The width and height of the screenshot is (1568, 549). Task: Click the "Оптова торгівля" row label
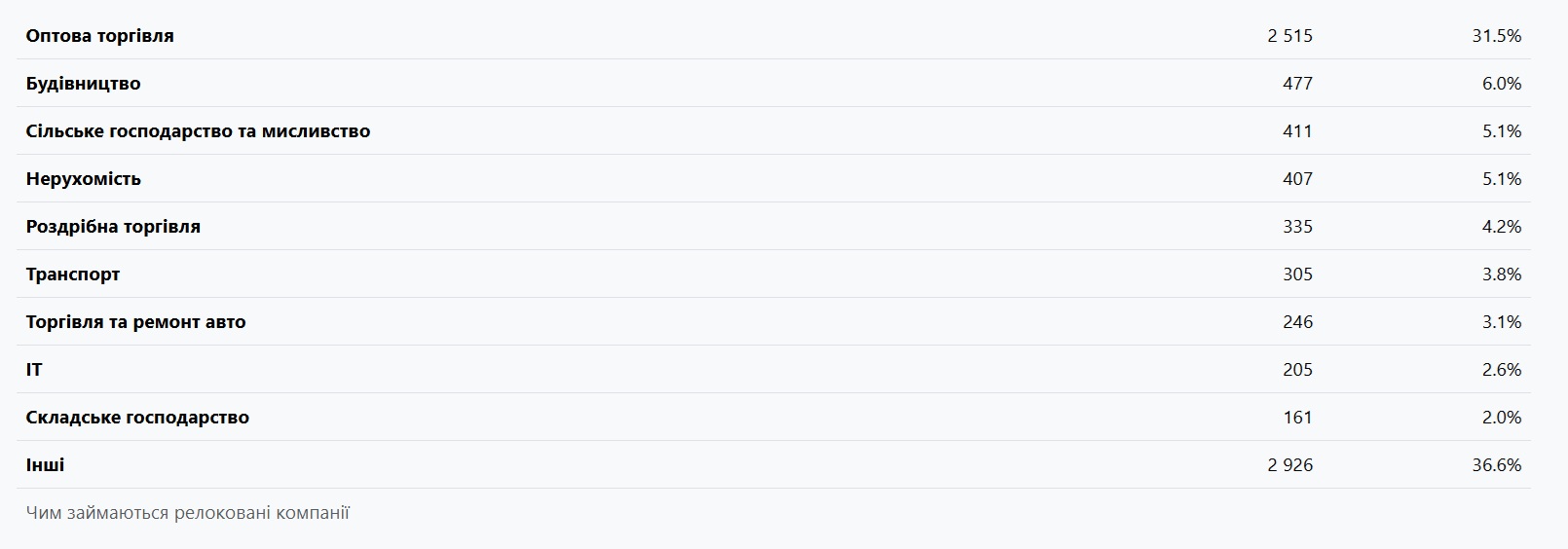click(99, 36)
